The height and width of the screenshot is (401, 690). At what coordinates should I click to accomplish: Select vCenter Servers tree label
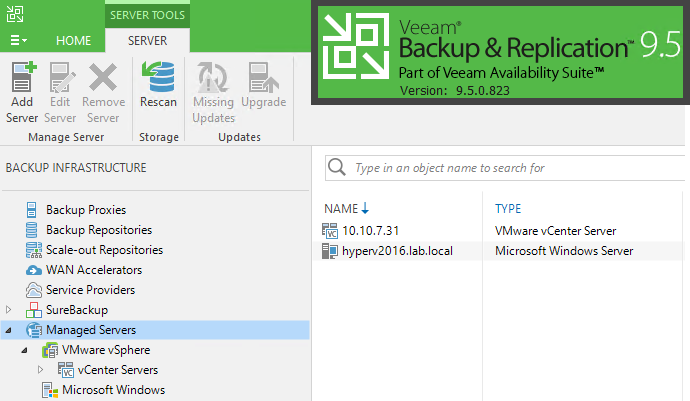[x=118, y=370]
